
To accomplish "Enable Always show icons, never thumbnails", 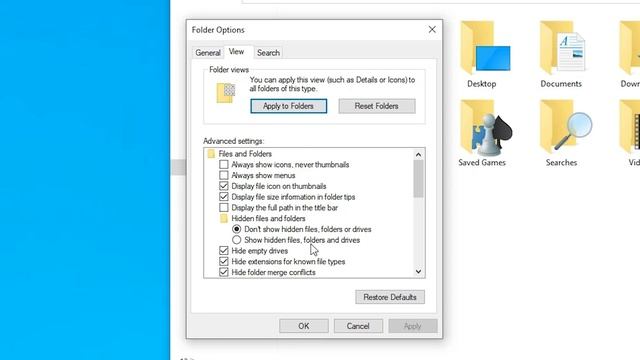I will click(224, 164).
